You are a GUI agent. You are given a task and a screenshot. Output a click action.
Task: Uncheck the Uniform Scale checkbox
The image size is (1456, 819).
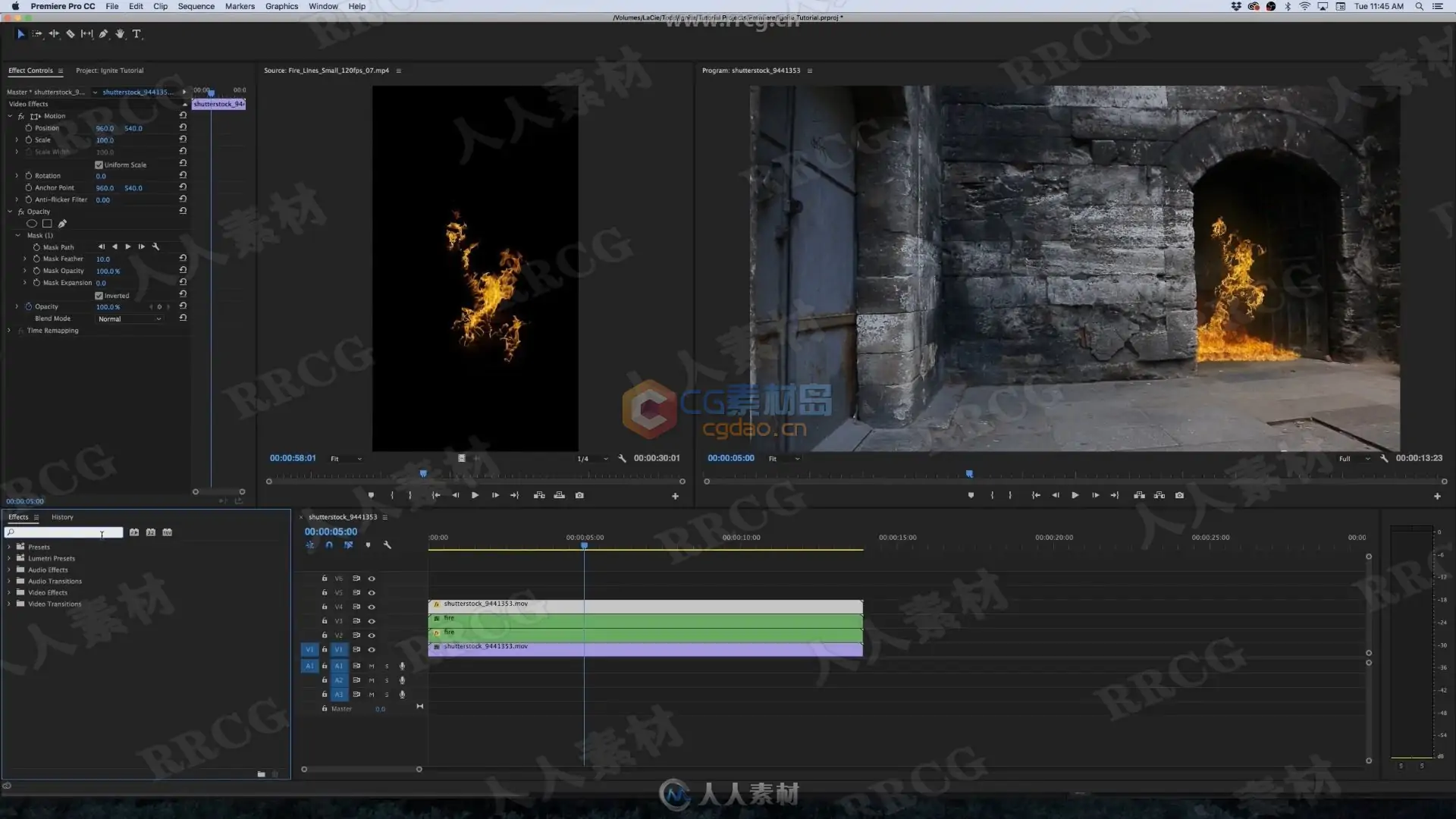pyautogui.click(x=99, y=165)
